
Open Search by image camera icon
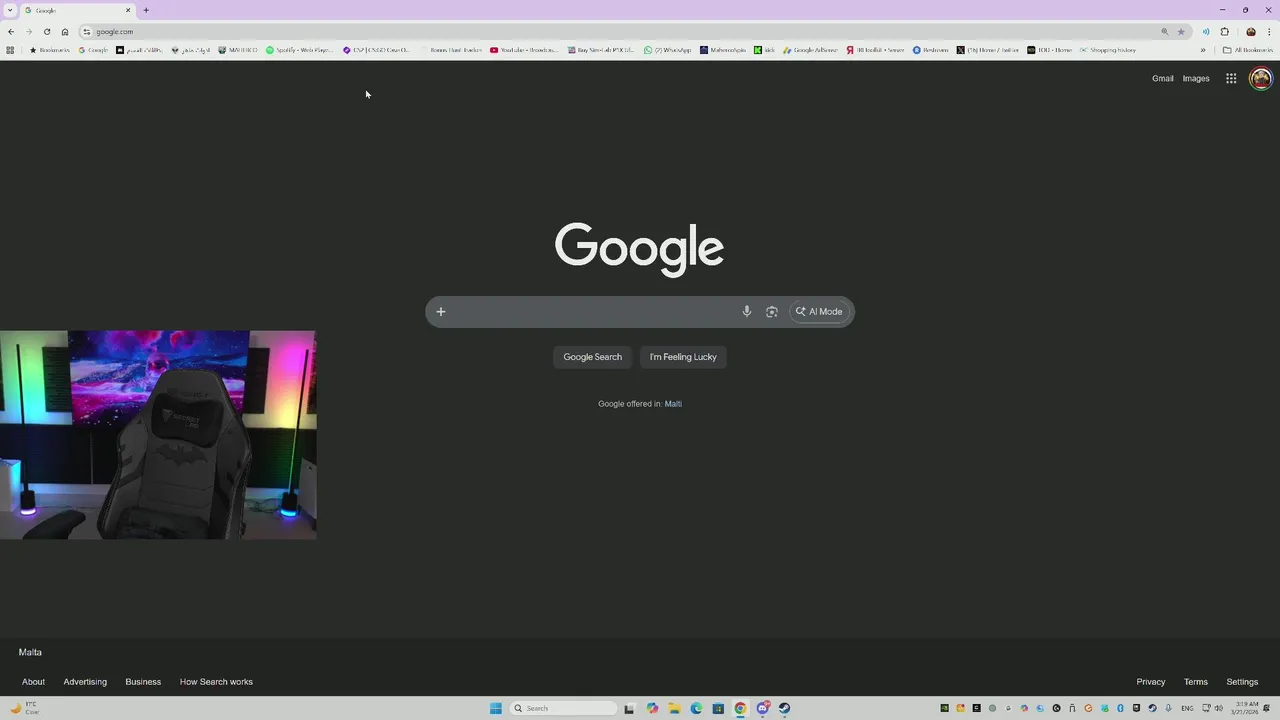click(772, 311)
